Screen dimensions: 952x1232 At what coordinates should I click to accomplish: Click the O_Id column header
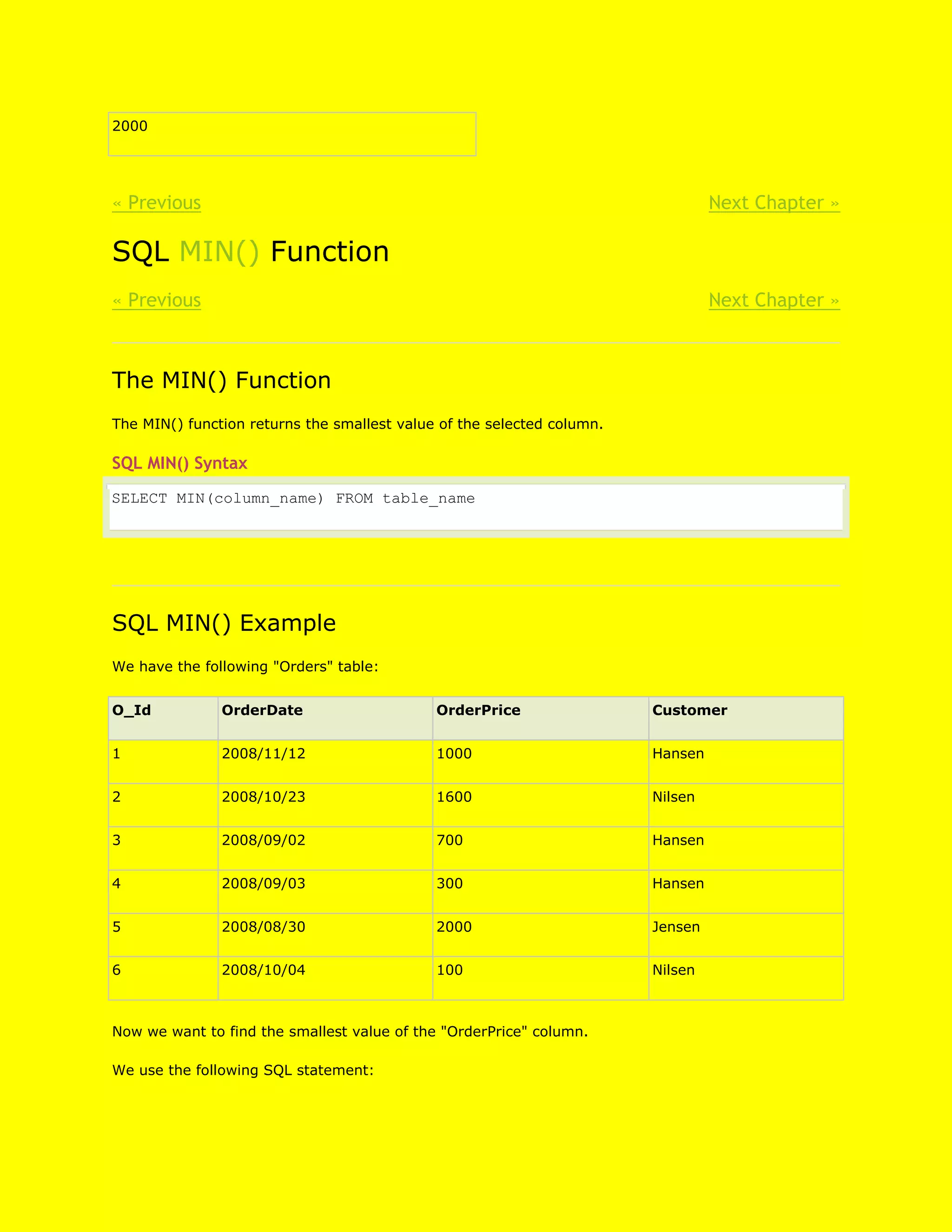(163, 718)
